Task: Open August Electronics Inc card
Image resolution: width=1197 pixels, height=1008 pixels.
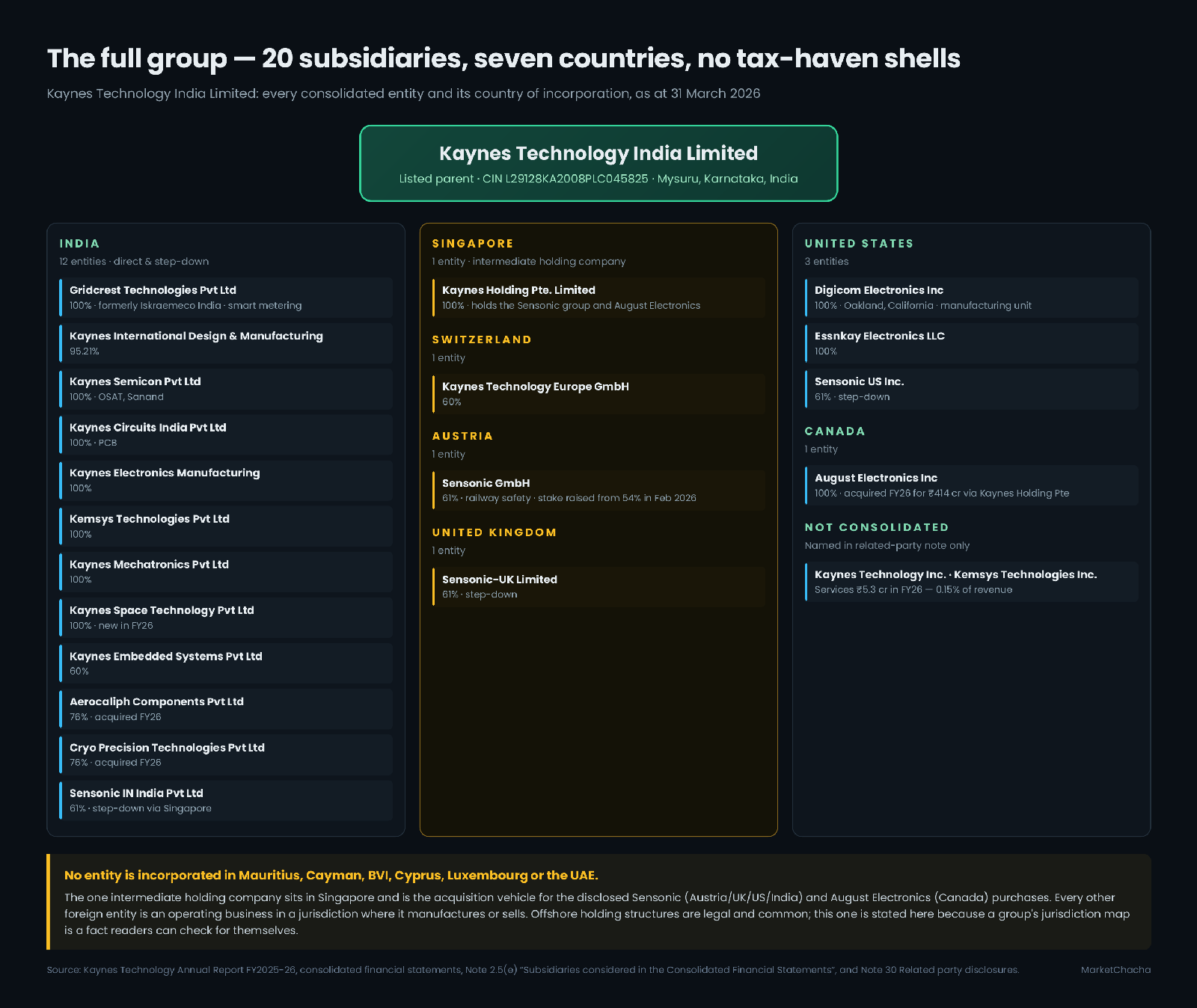Action: click(971, 485)
